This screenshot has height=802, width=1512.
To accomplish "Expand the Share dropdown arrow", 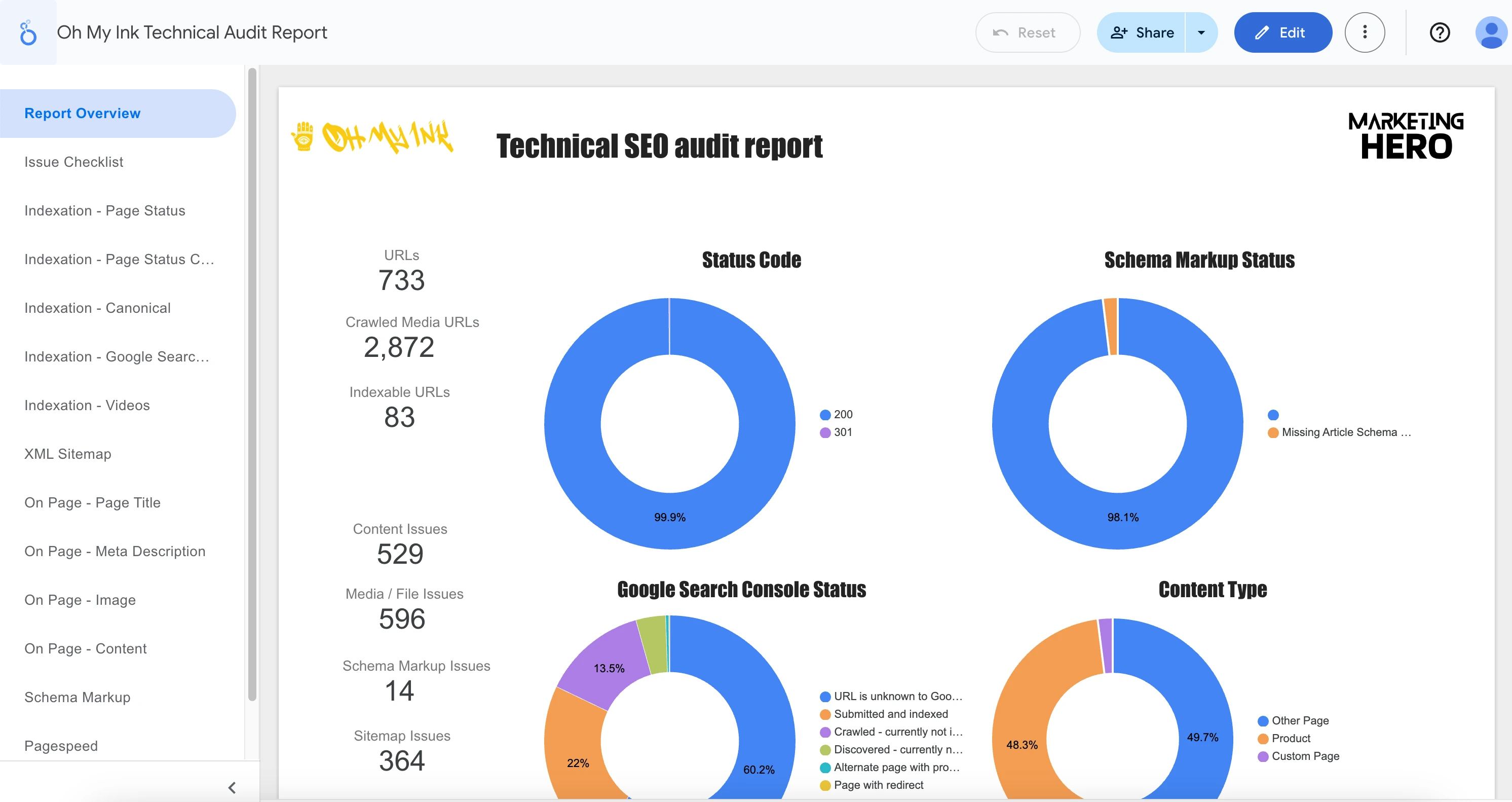I will coord(1201,32).
